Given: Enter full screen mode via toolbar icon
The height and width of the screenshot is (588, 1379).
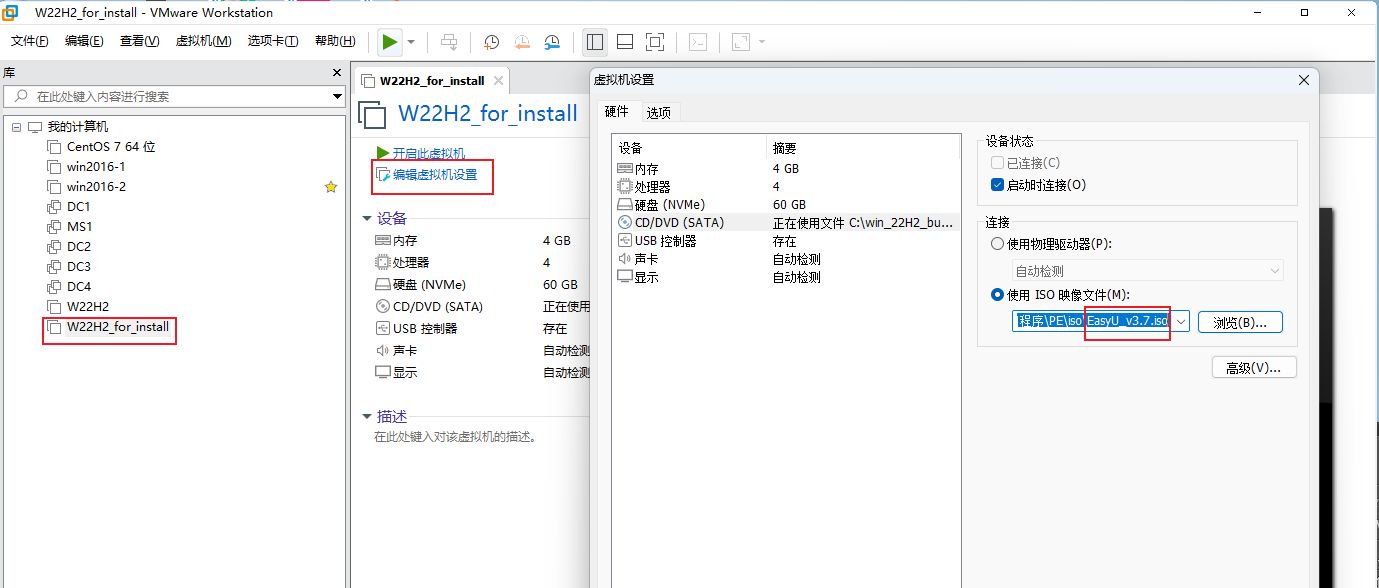Looking at the screenshot, I should (655, 42).
